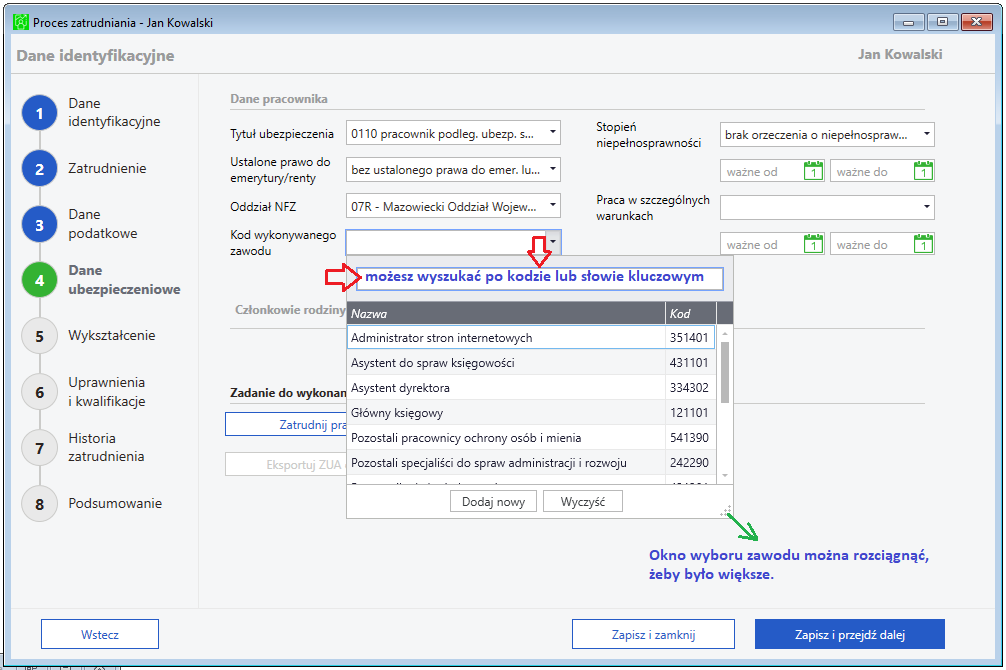Open calendar for special conditions 'ważne do'
Screen dimensions: 1006x670
[923, 244]
